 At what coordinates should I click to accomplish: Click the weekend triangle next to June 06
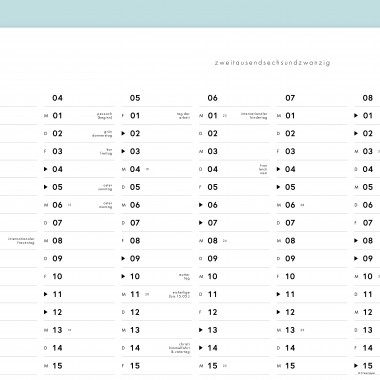pyautogui.click(x=201, y=205)
